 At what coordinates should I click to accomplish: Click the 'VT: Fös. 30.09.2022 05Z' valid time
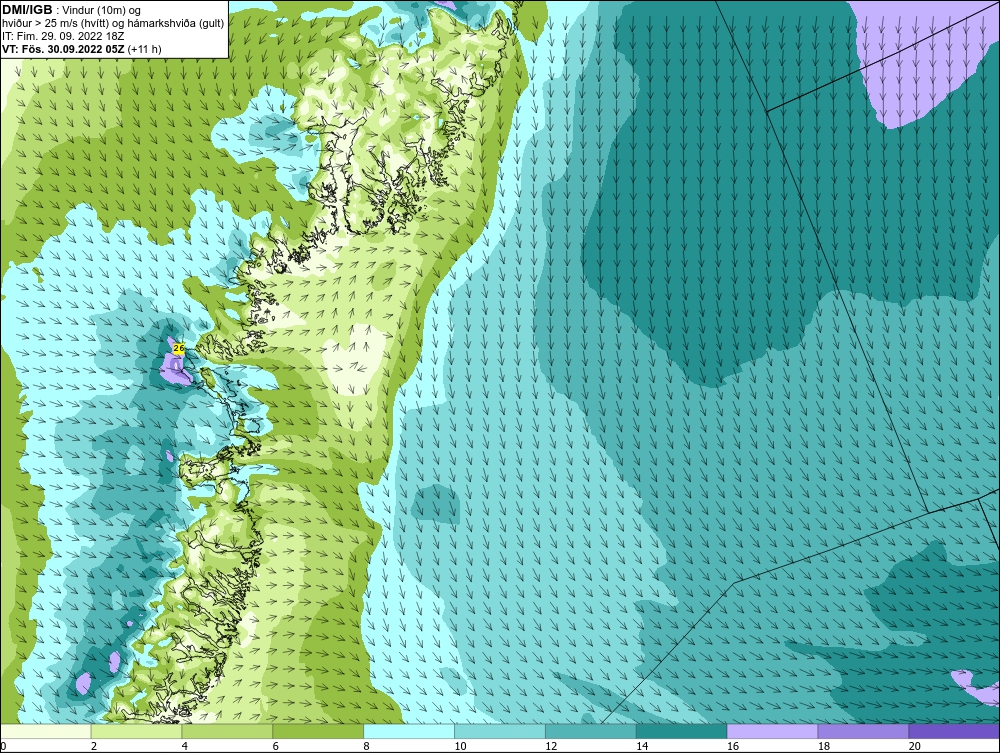64,49
